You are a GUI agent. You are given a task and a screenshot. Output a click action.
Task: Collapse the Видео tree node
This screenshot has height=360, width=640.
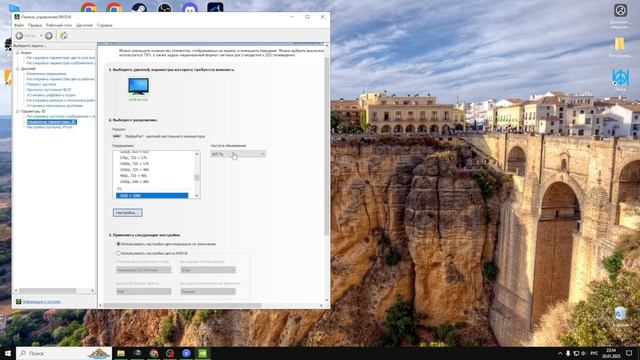tap(18, 53)
